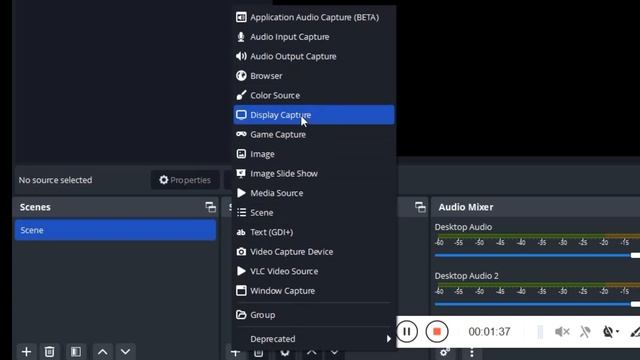The width and height of the screenshot is (640, 360).
Task: Choose the Image source option
Action: click(x=313, y=154)
